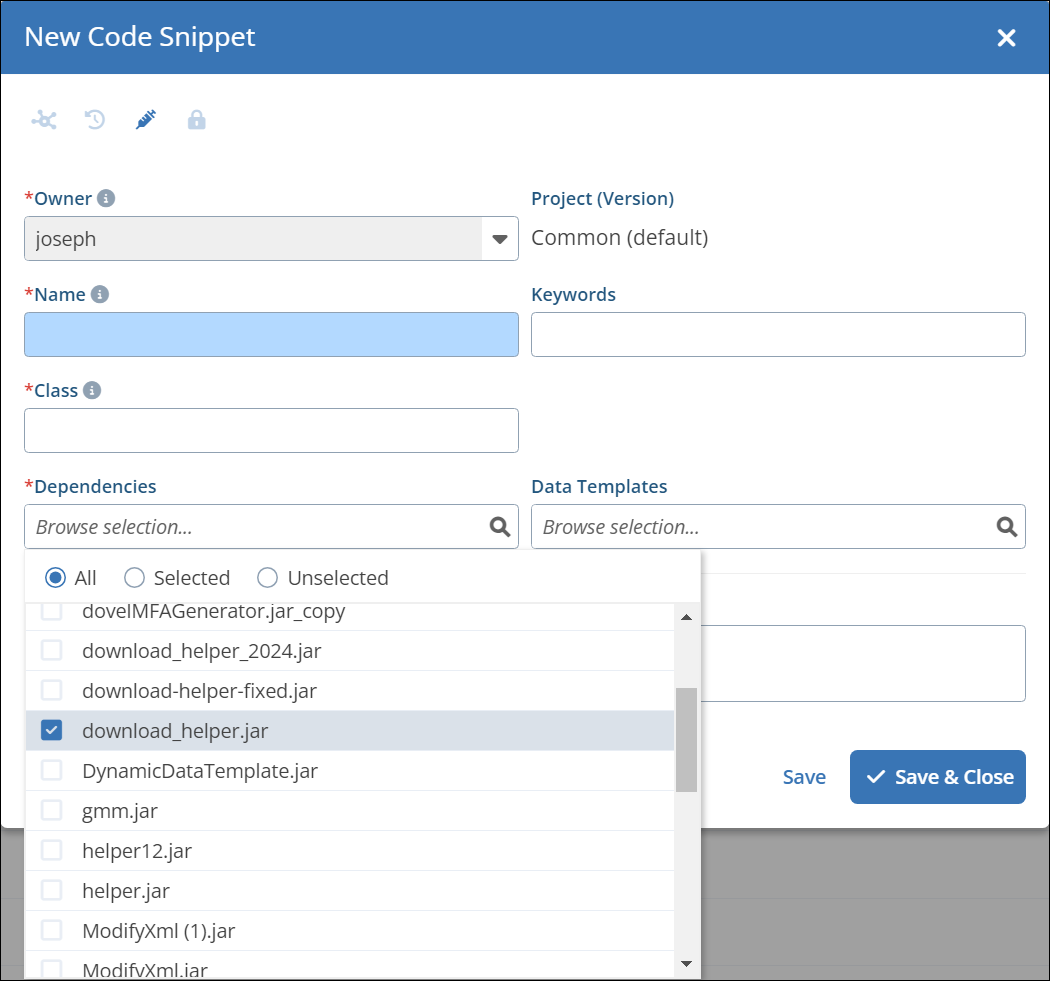Viewport: 1050px width, 981px height.
Task: Click into the Class input field
Action: coord(271,430)
